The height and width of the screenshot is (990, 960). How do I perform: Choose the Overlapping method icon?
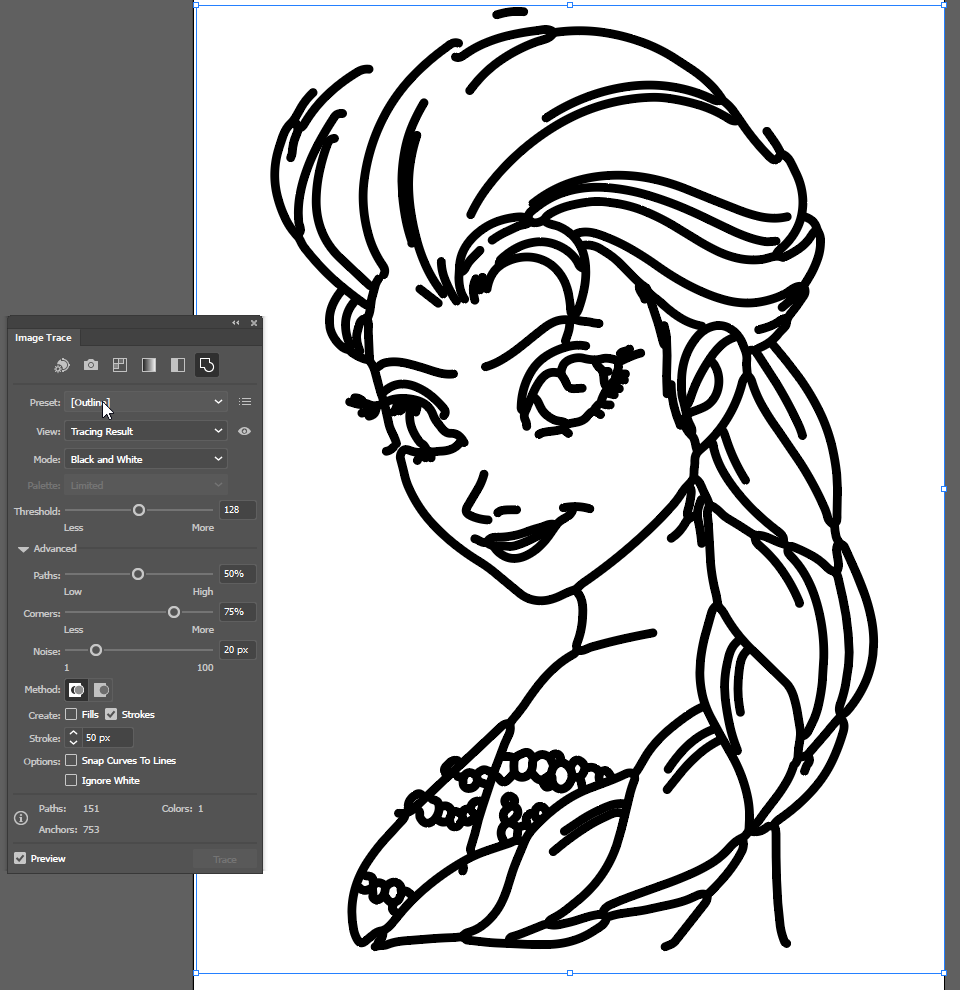click(x=101, y=689)
